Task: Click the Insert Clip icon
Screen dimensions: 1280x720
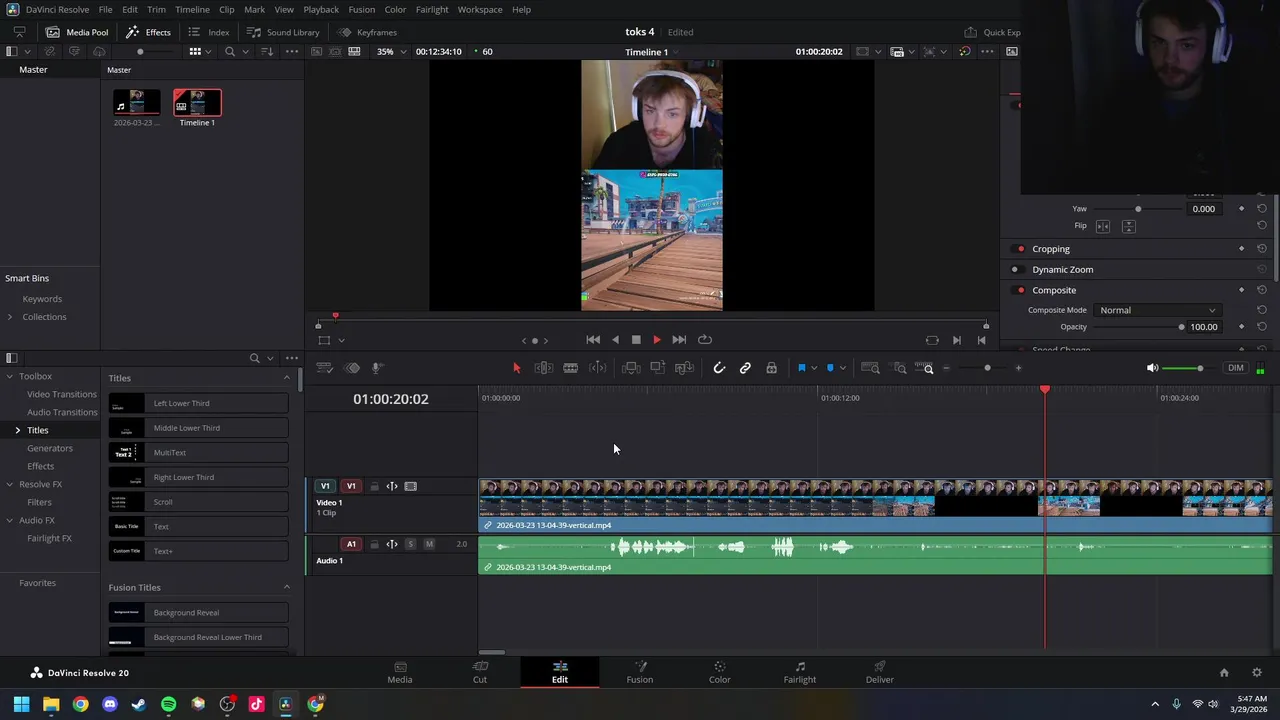Action: click(x=631, y=368)
